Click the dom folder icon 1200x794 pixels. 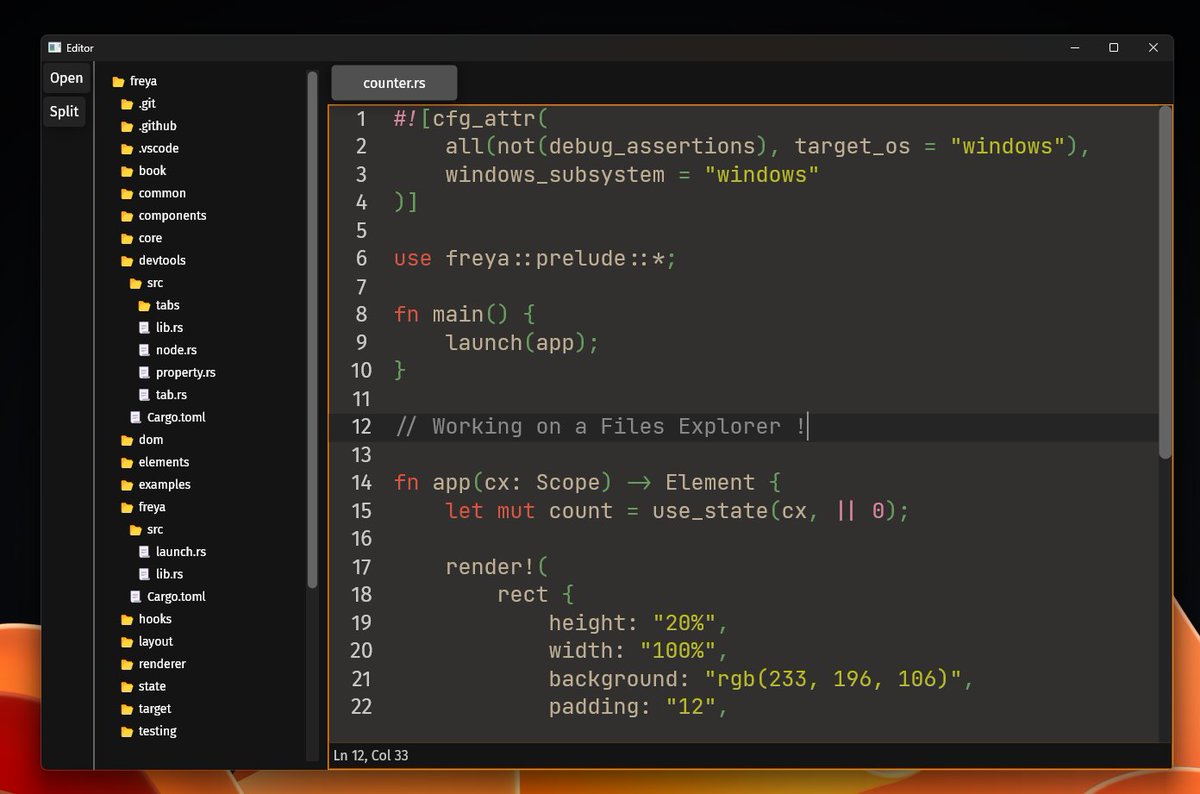pyautogui.click(x=127, y=440)
